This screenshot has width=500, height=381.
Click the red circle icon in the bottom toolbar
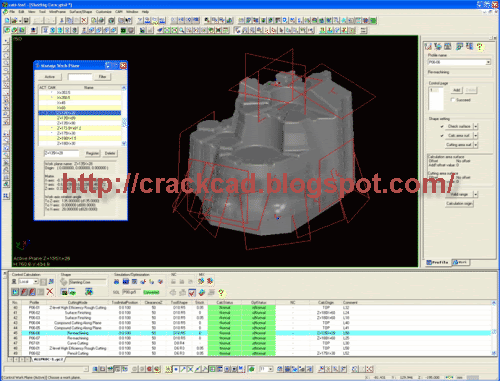149,369
